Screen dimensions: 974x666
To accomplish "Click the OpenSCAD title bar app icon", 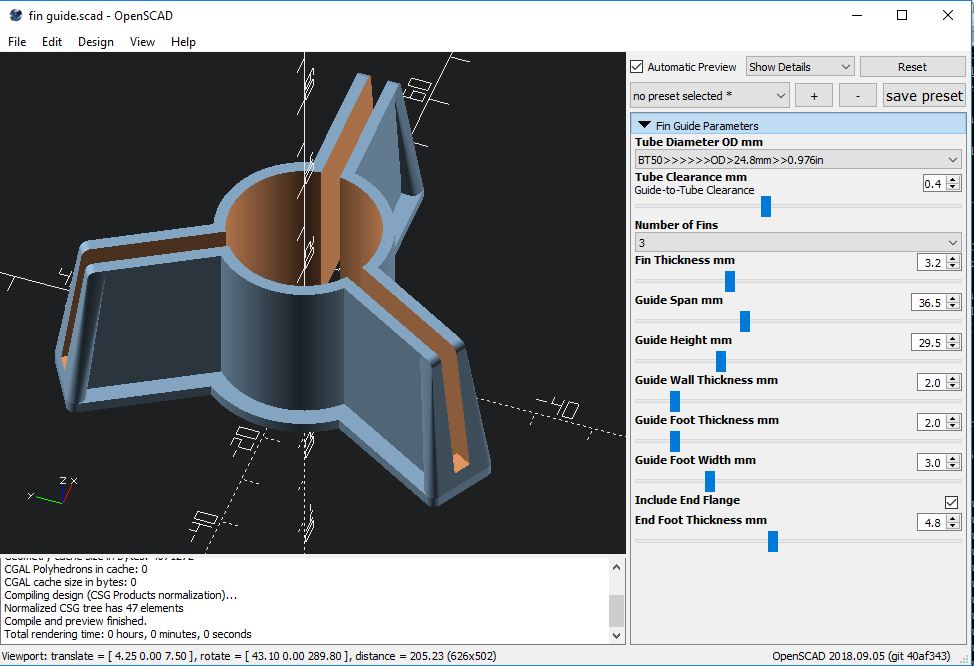I will [x=16, y=16].
